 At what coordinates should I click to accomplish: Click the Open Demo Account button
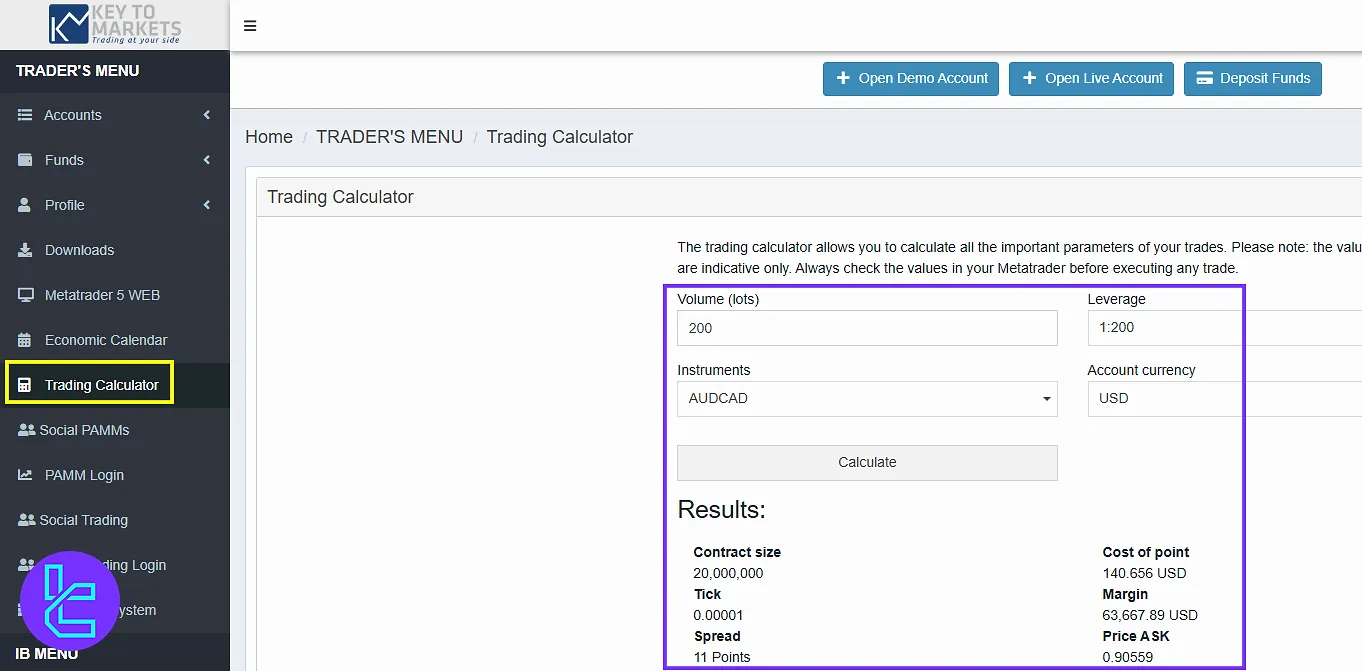[911, 78]
